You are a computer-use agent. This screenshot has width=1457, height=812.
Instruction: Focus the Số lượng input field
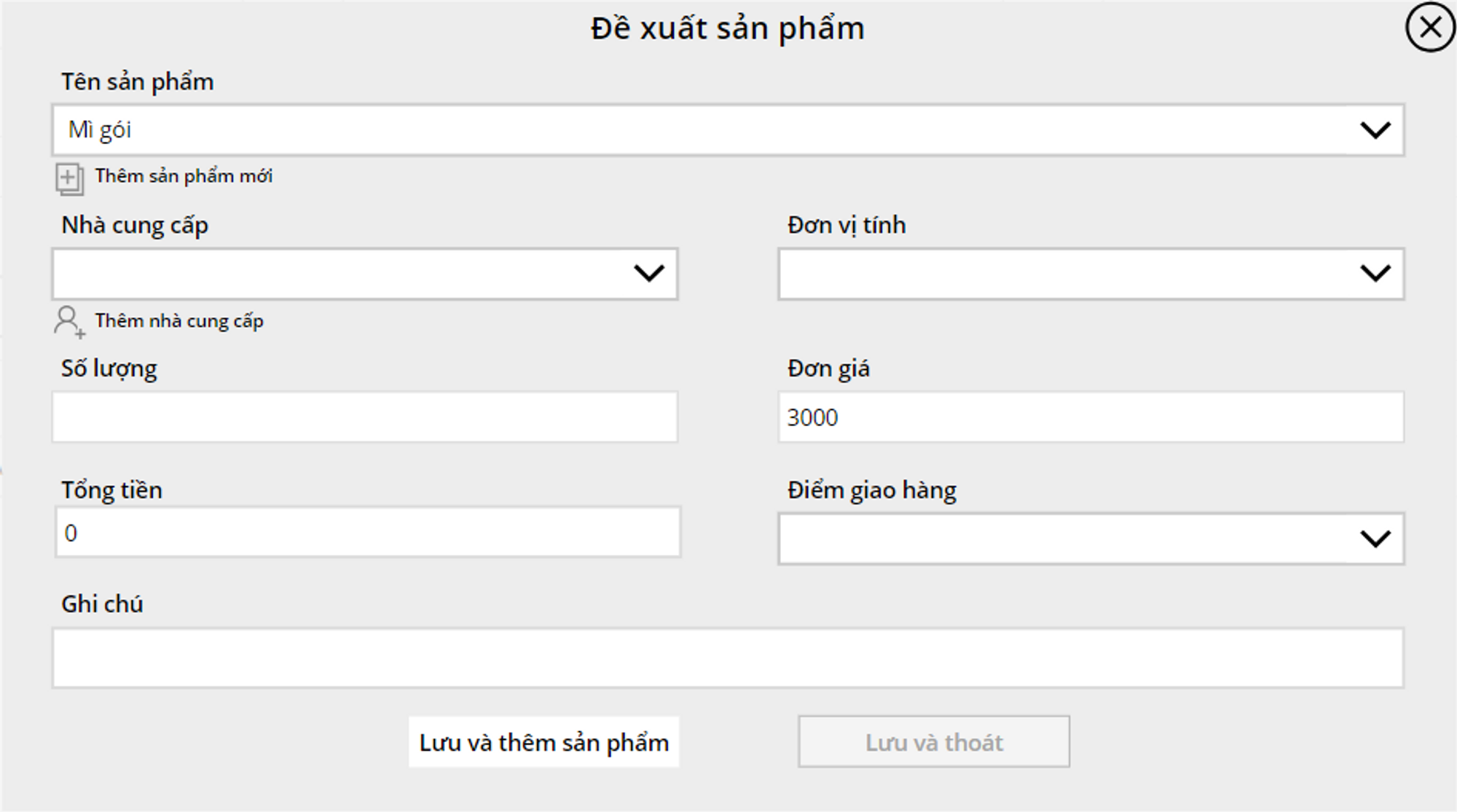point(364,417)
